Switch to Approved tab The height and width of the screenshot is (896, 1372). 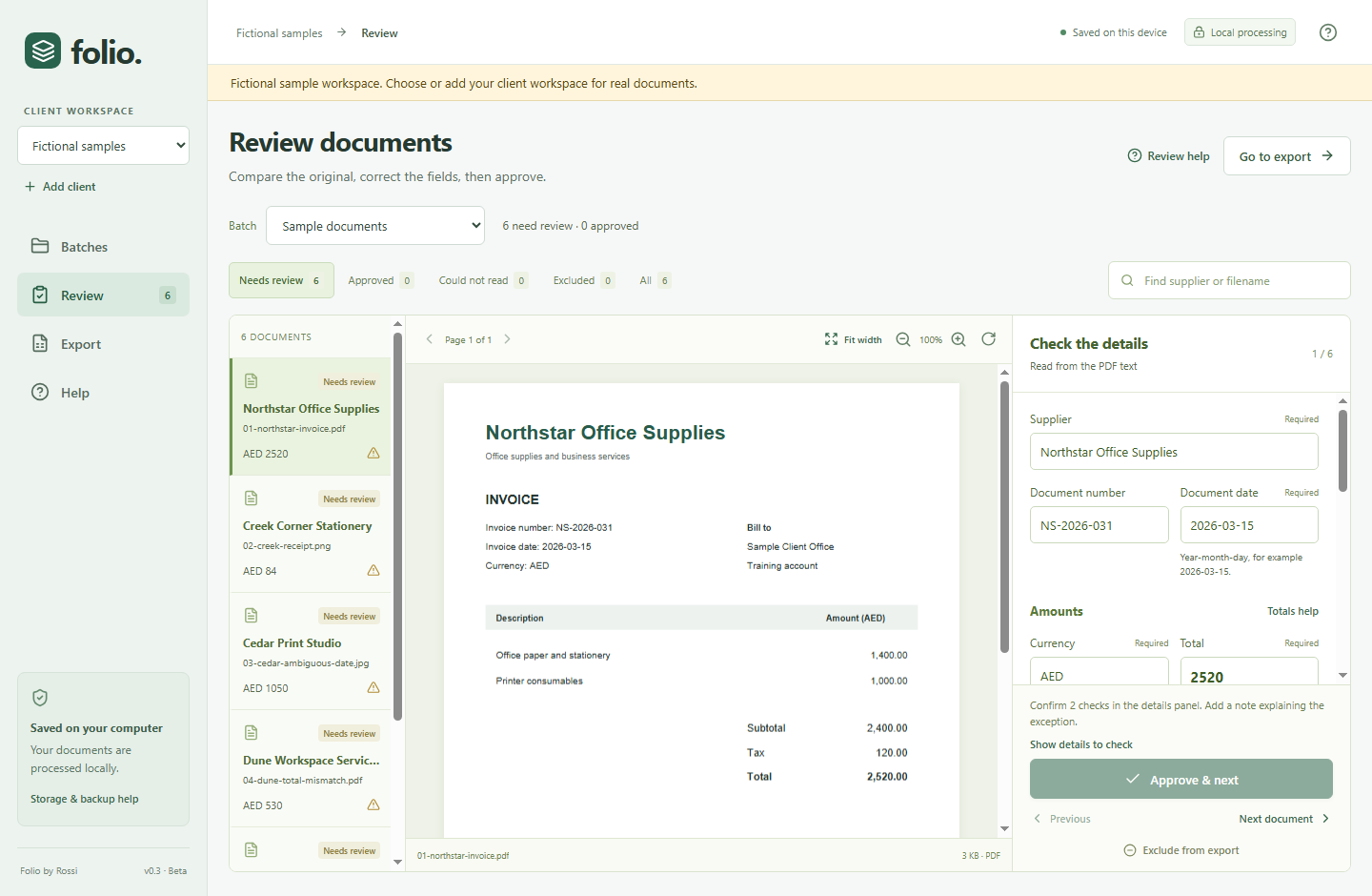tap(380, 280)
